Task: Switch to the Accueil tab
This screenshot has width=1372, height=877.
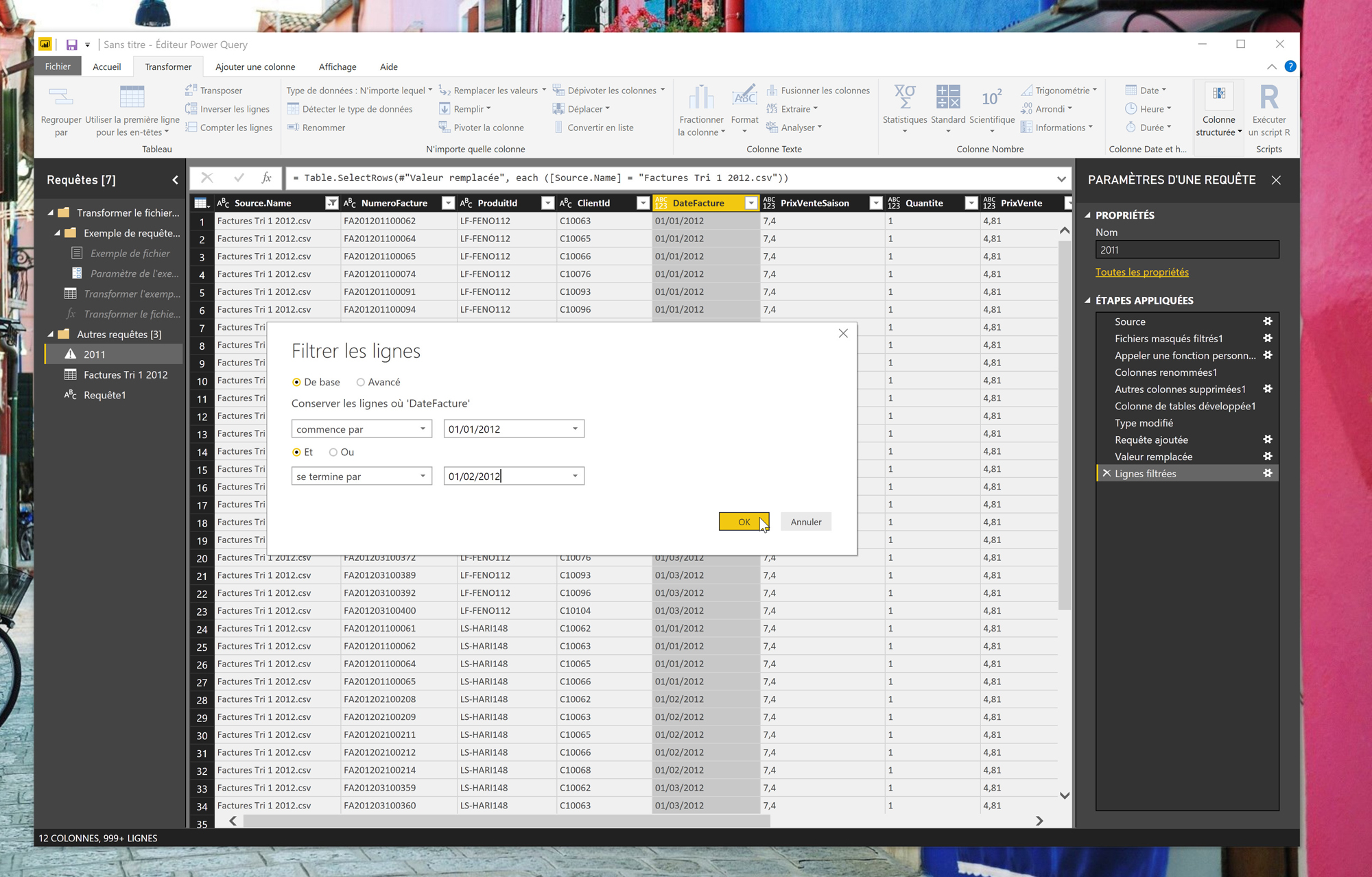Action: click(x=106, y=67)
